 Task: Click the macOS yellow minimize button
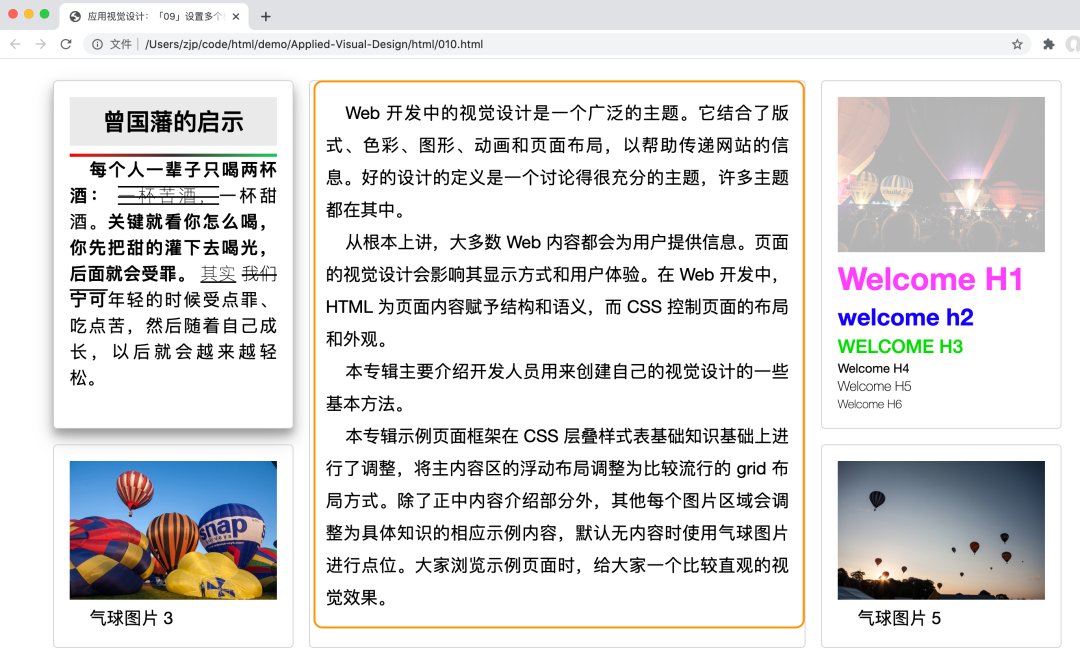29,14
